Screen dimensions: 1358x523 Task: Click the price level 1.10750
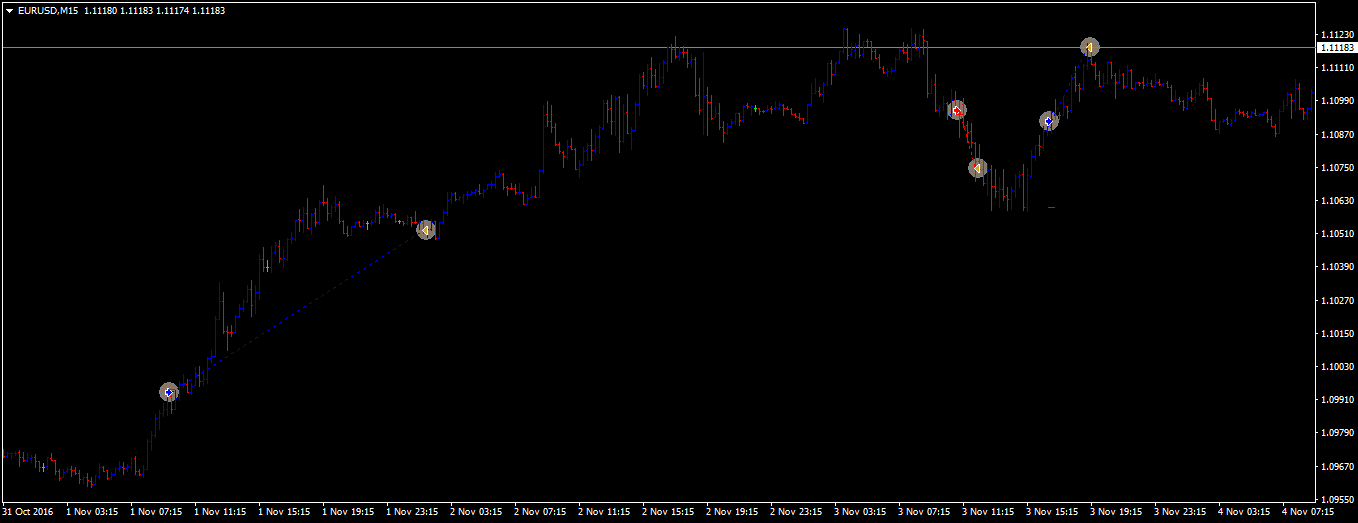1337,167
